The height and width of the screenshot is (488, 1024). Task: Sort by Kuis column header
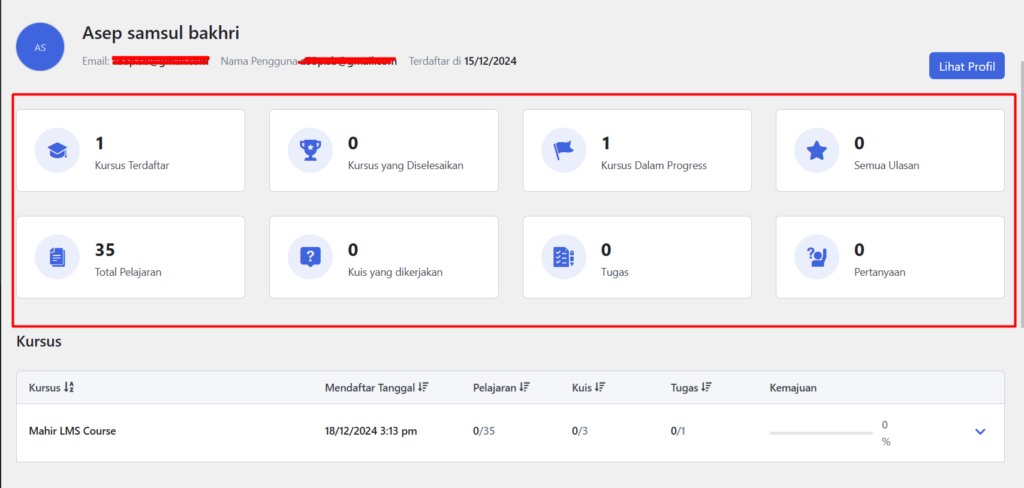click(588, 387)
